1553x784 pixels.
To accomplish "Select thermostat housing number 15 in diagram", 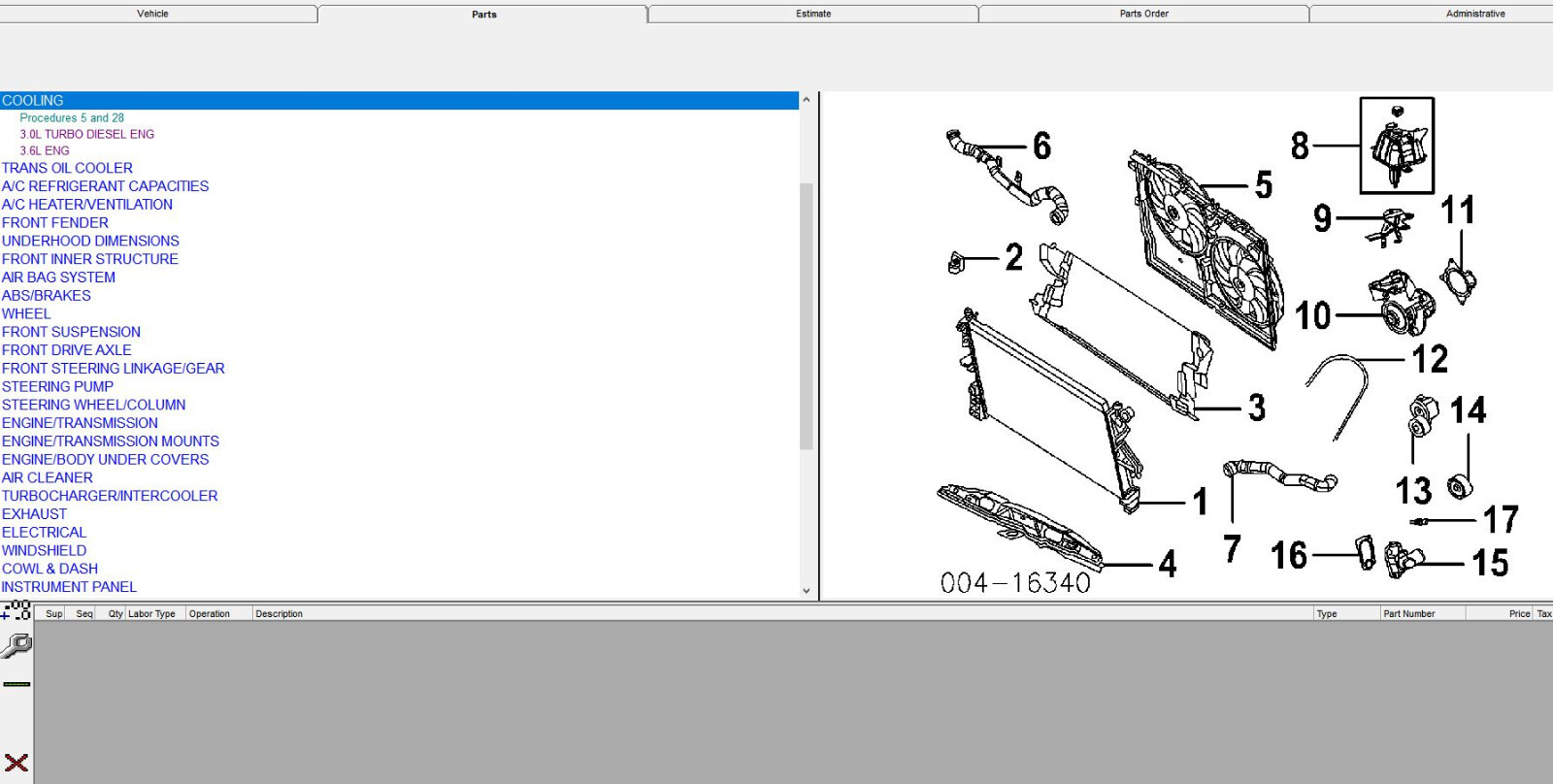I will (x=1490, y=563).
